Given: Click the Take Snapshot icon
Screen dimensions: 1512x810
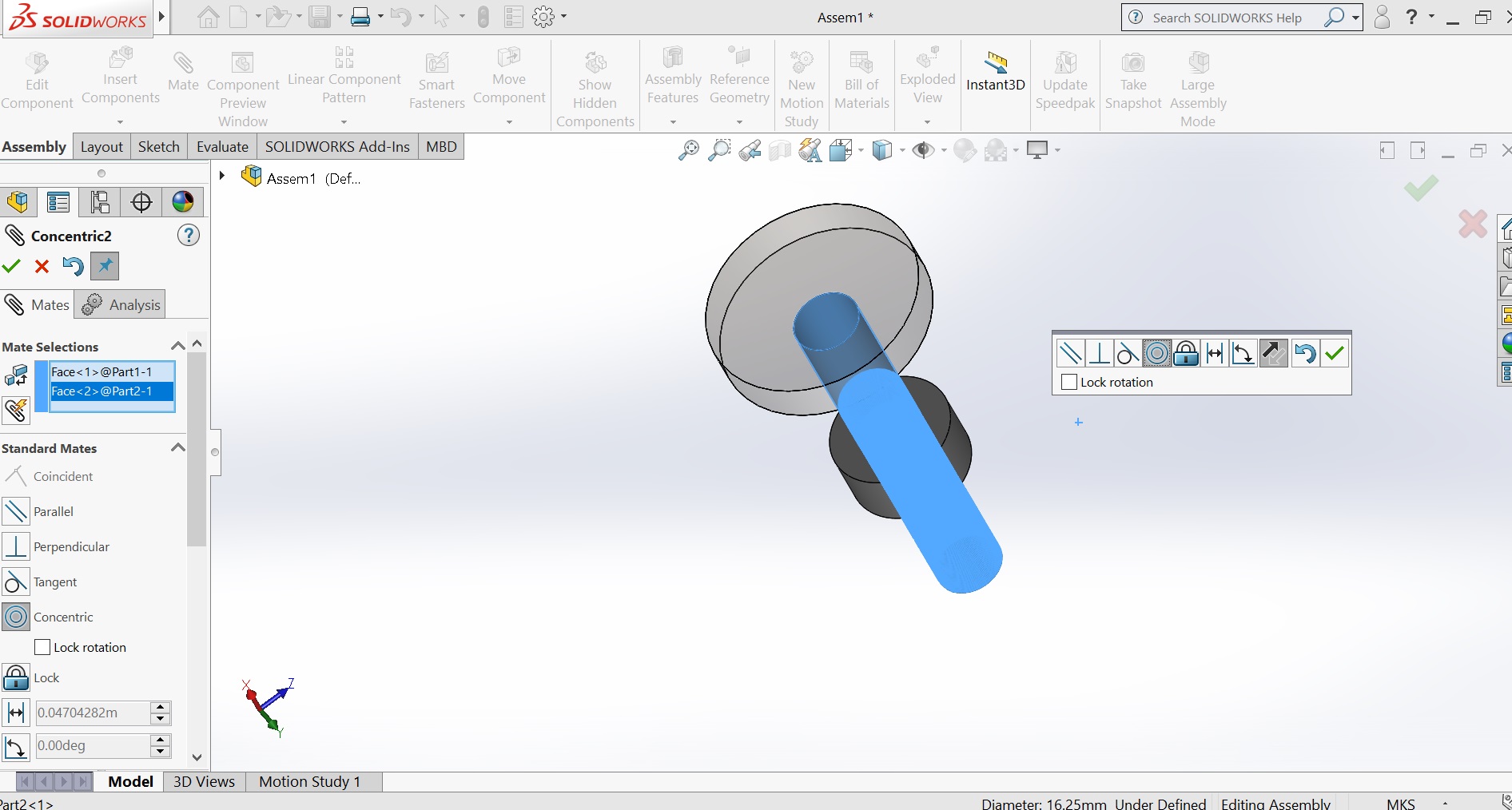Looking at the screenshot, I should [1132, 76].
